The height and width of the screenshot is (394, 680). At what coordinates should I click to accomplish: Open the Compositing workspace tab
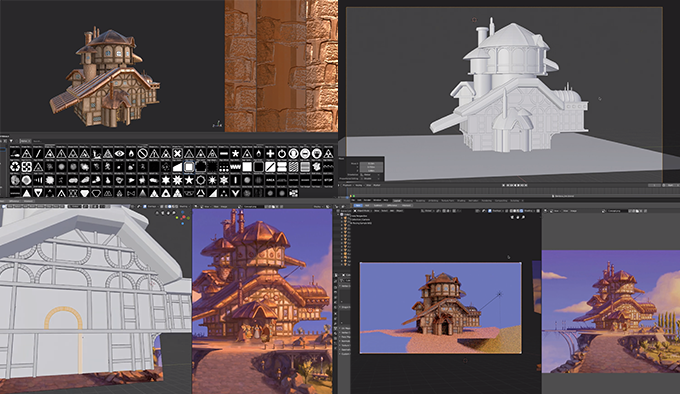pos(500,200)
